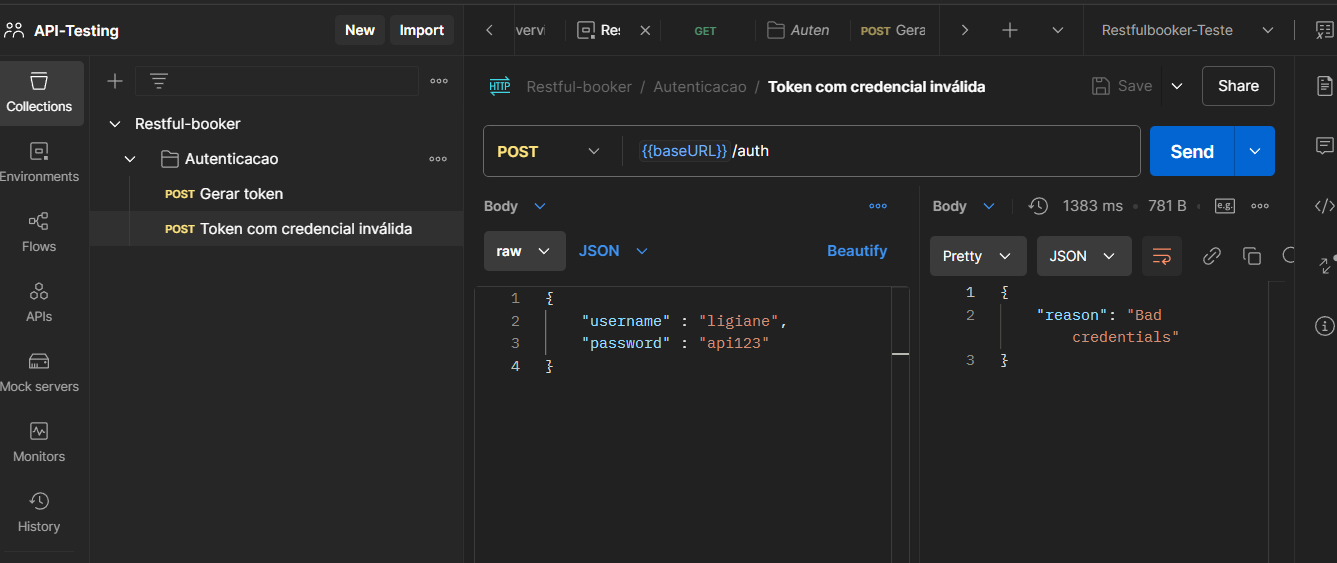The image size is (1337, 563).
Task: Show request History from sidebar
Action: point(39,512)
